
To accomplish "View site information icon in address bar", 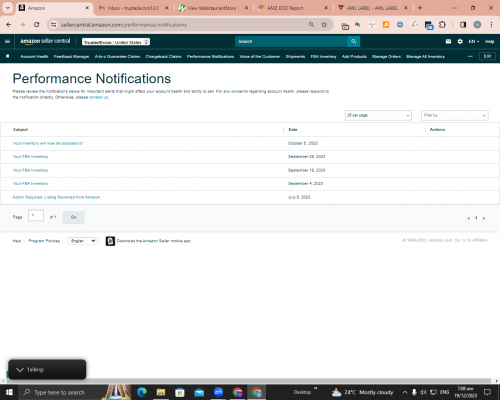I will click(53, 25).
